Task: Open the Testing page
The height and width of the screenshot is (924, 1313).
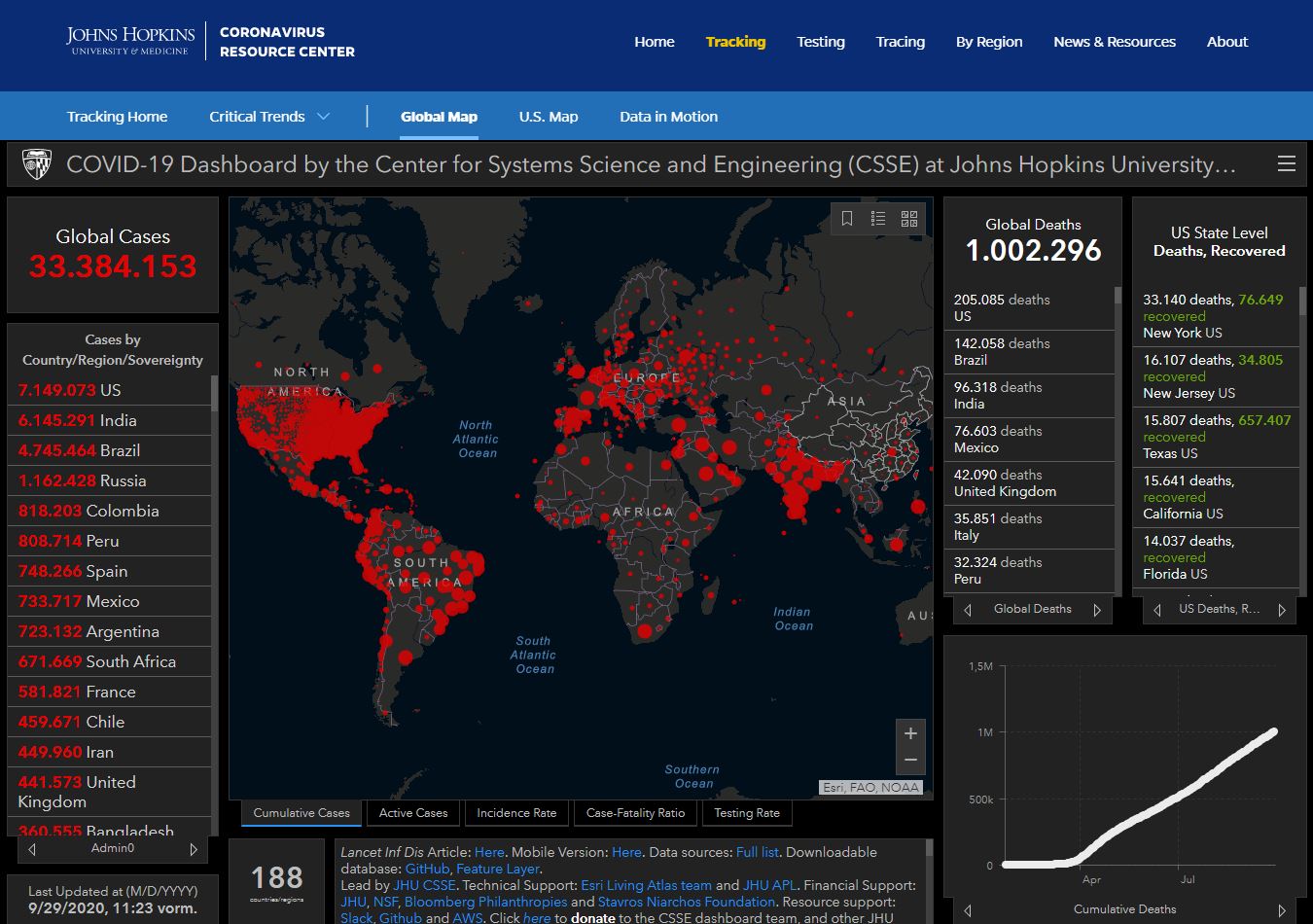Action: (x=821, y=42)
